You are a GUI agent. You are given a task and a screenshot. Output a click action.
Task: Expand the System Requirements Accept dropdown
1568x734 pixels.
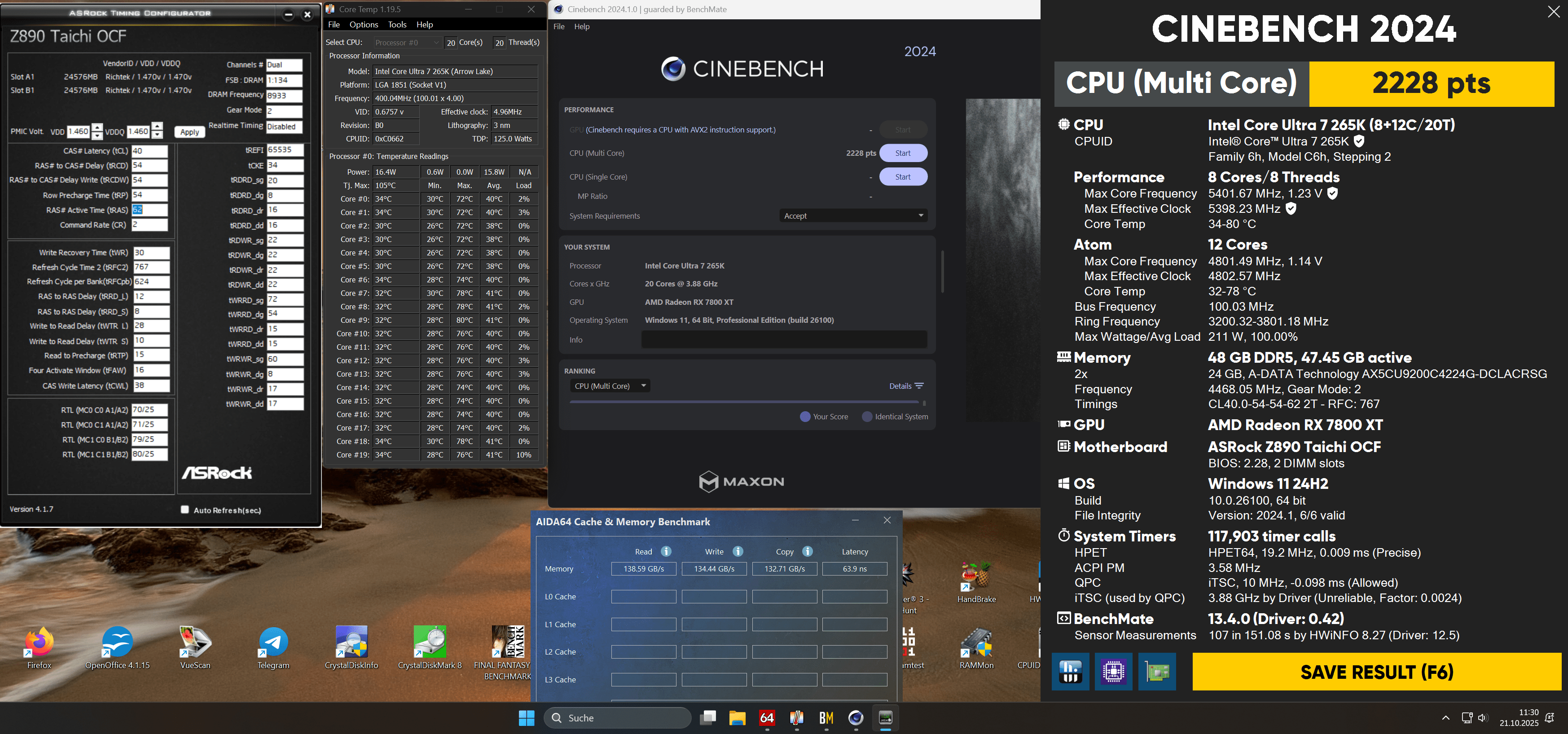[x=853, y=216]
